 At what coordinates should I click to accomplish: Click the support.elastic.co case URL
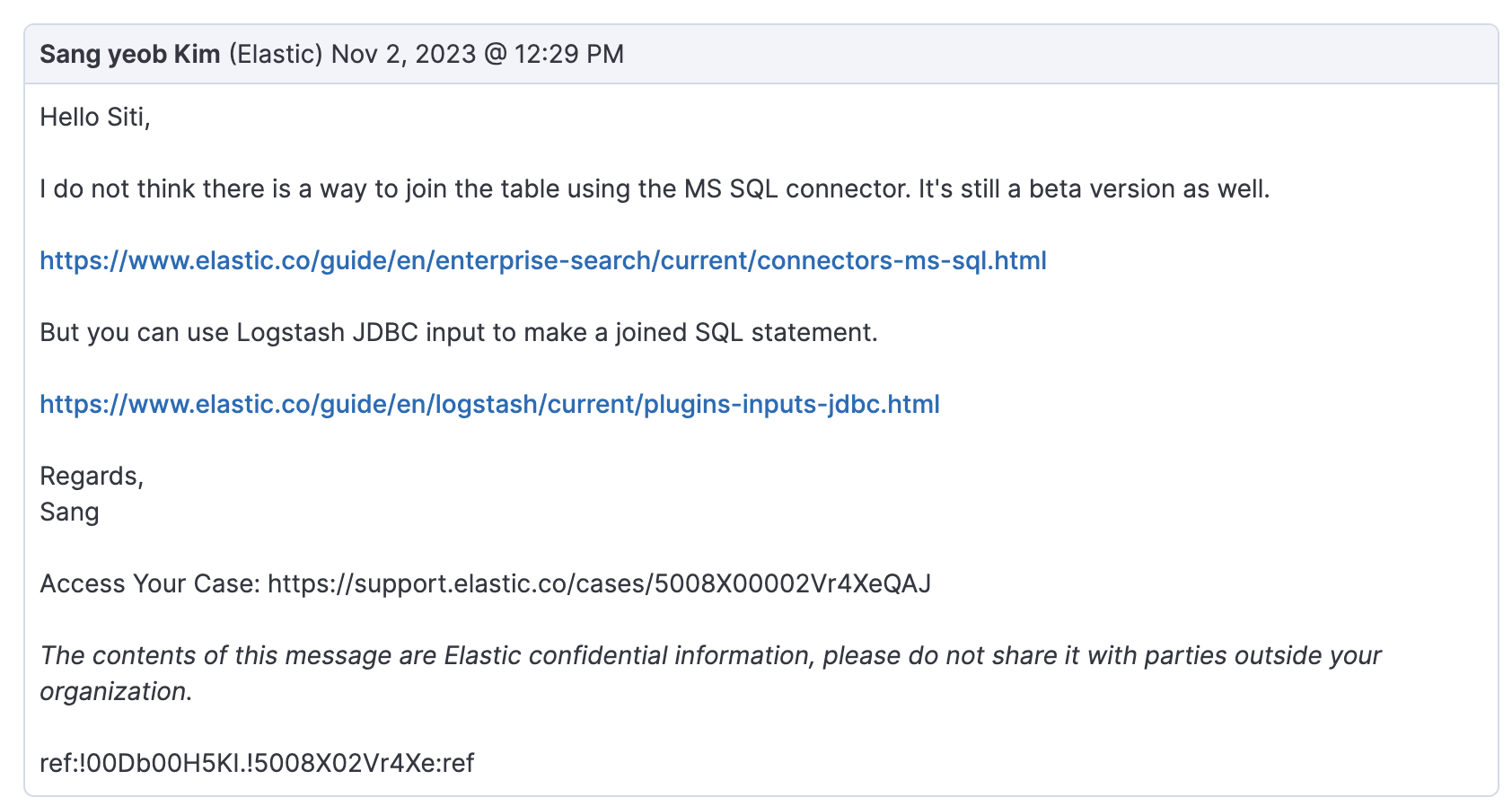tap(599, 584)
